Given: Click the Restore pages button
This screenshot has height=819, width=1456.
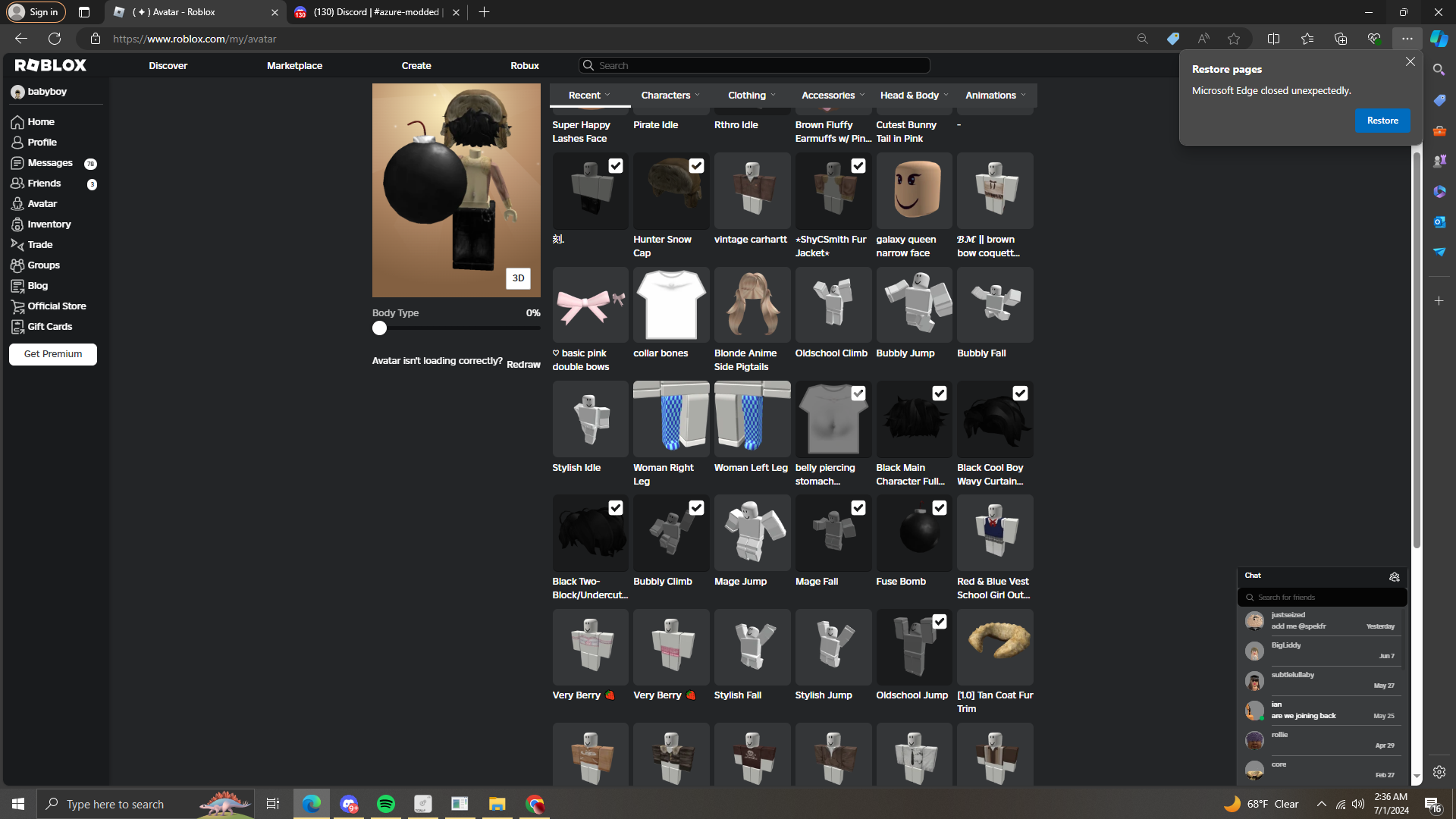Looking at the screenshot, I should point(1382,121).
